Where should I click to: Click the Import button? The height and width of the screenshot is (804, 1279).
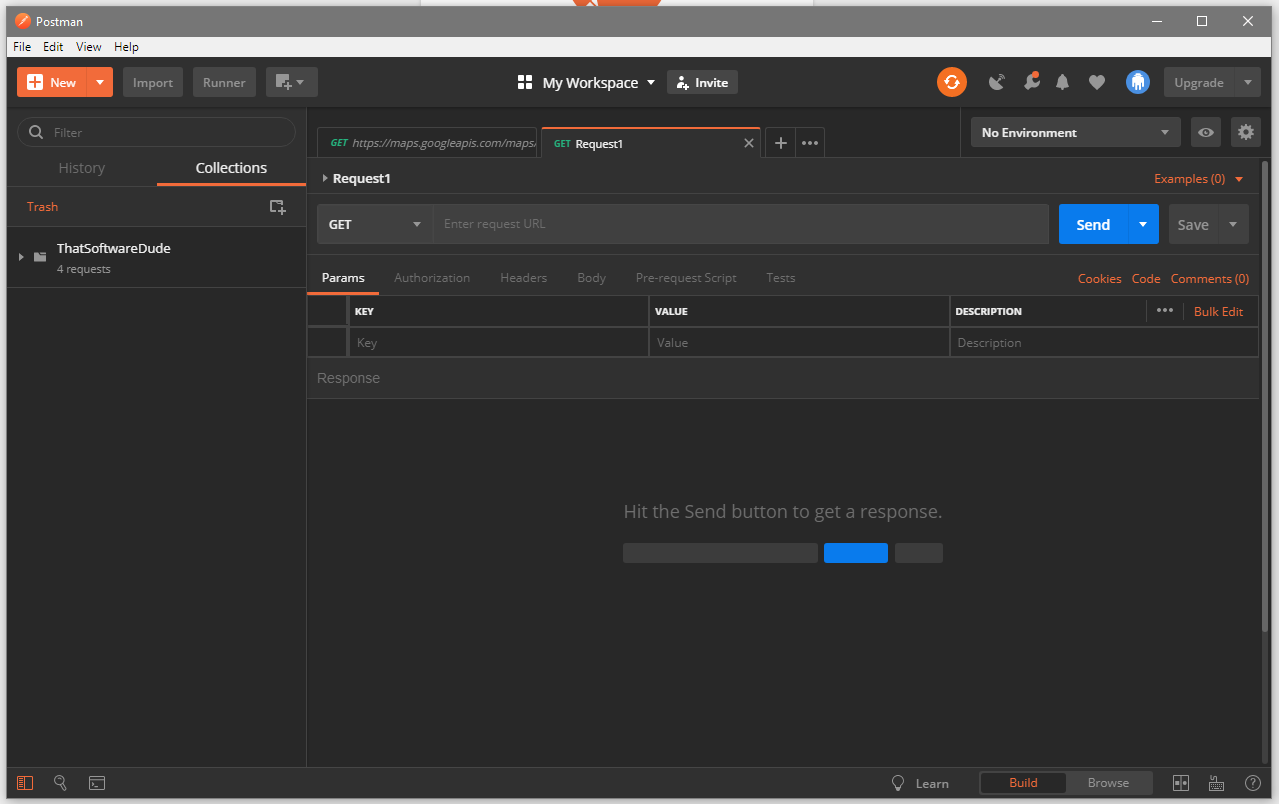click(153, 82)
